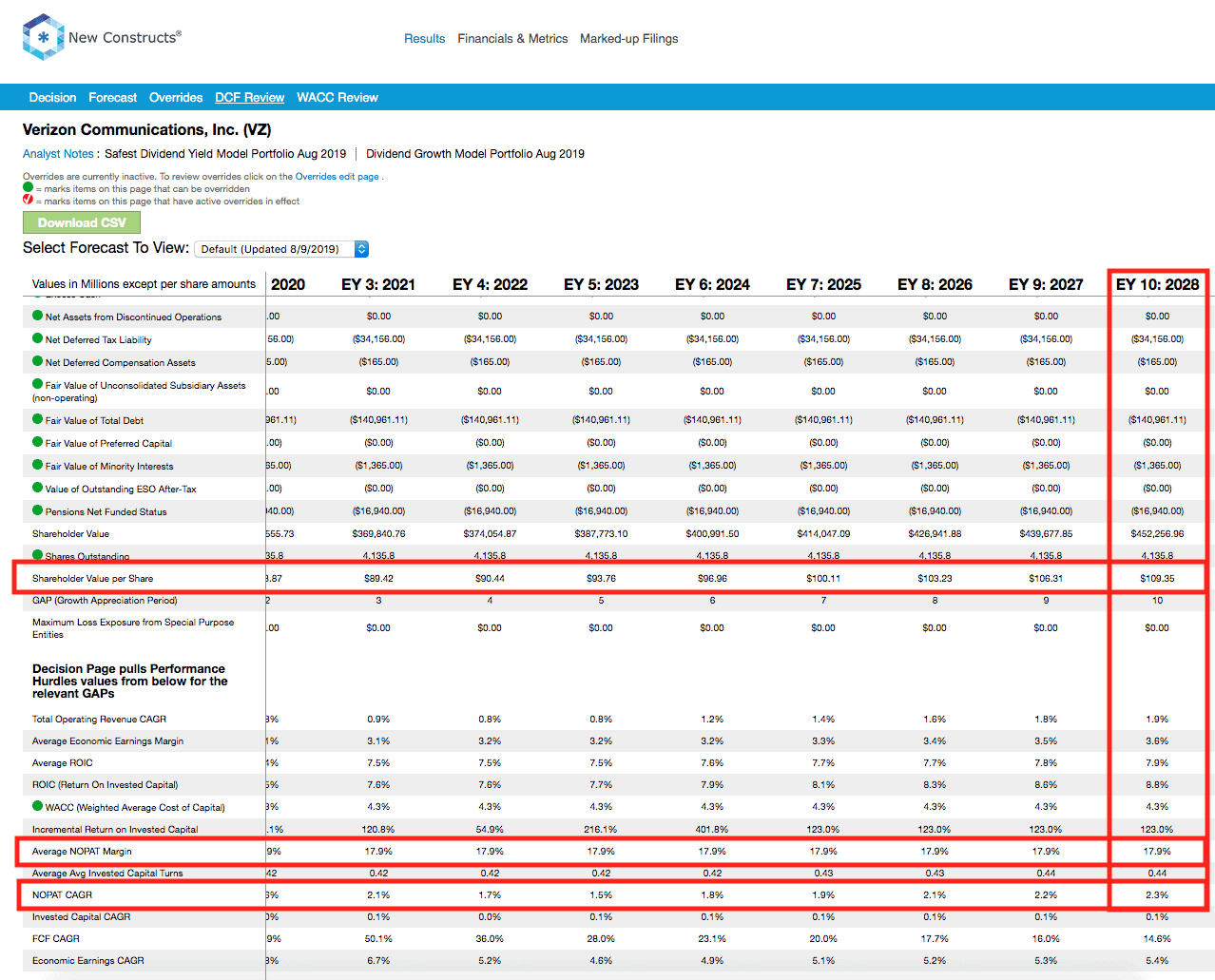Click the Average Avg Invested Capital Turns label

tap(107, 874)
